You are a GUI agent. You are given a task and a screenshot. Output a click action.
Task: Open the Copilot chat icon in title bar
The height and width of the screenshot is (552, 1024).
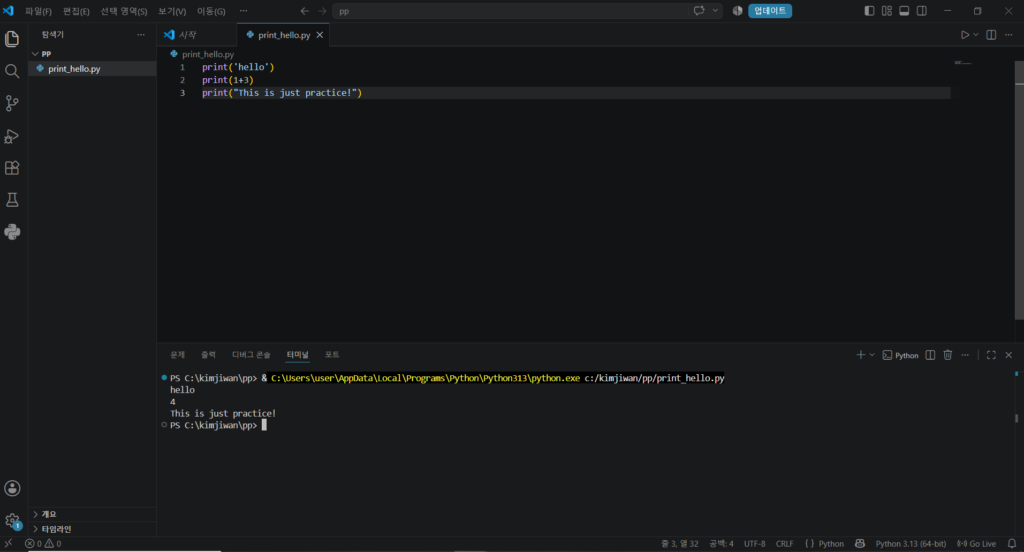(699, 10)
